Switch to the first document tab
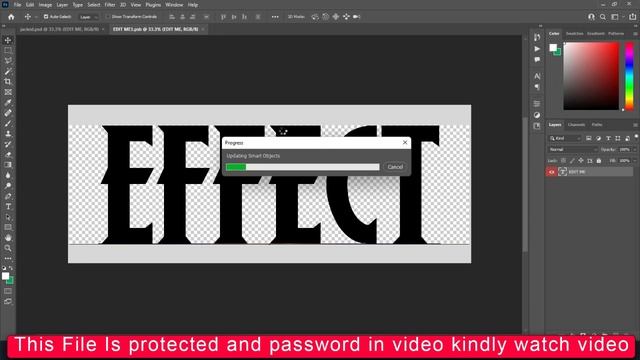Screen dimensions: 640x360 click(60, 29)
